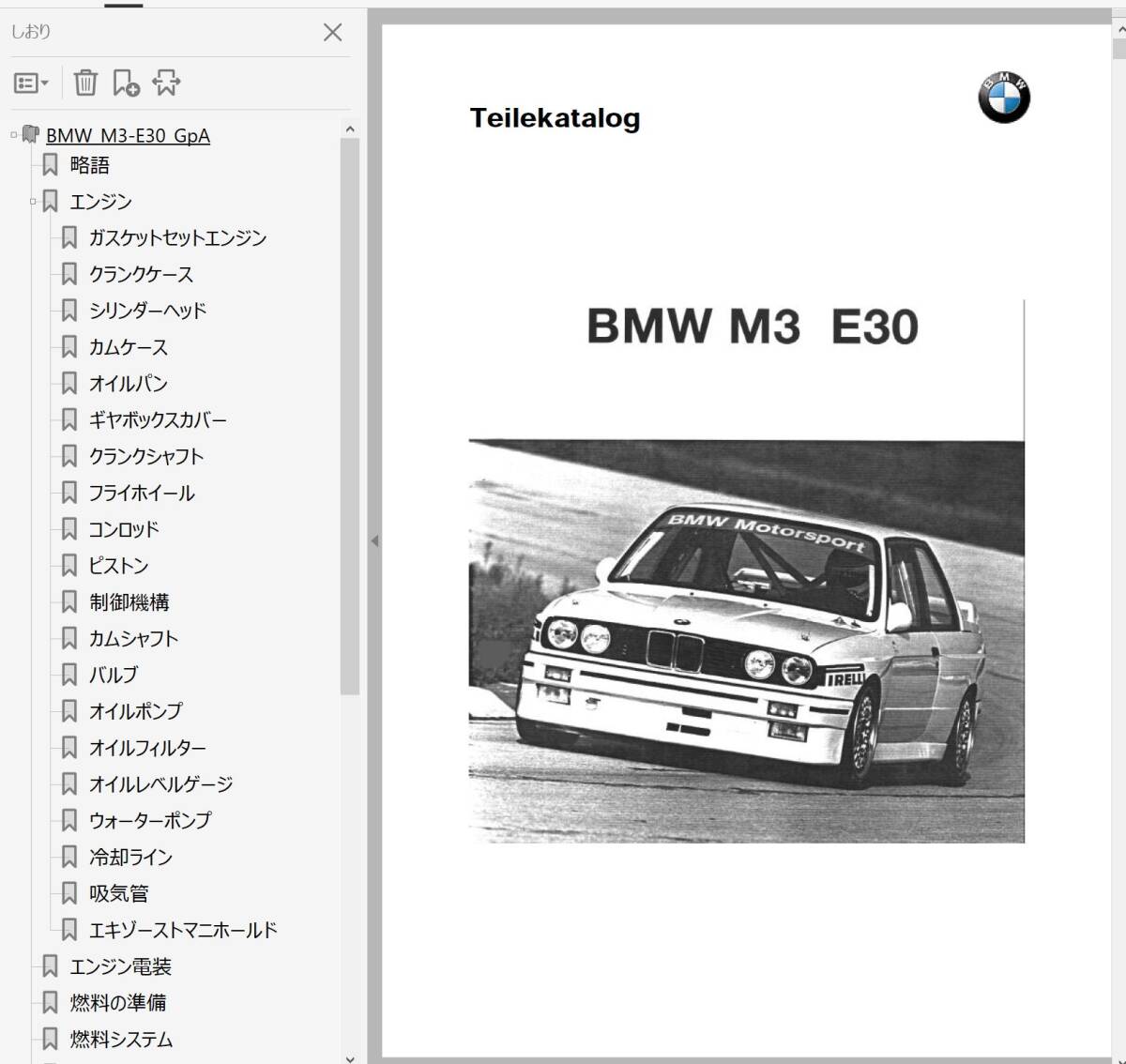Open シリンダーヘッド bookmark
The width and height of the screenshot is (1126, 1064).
(147, 311)
